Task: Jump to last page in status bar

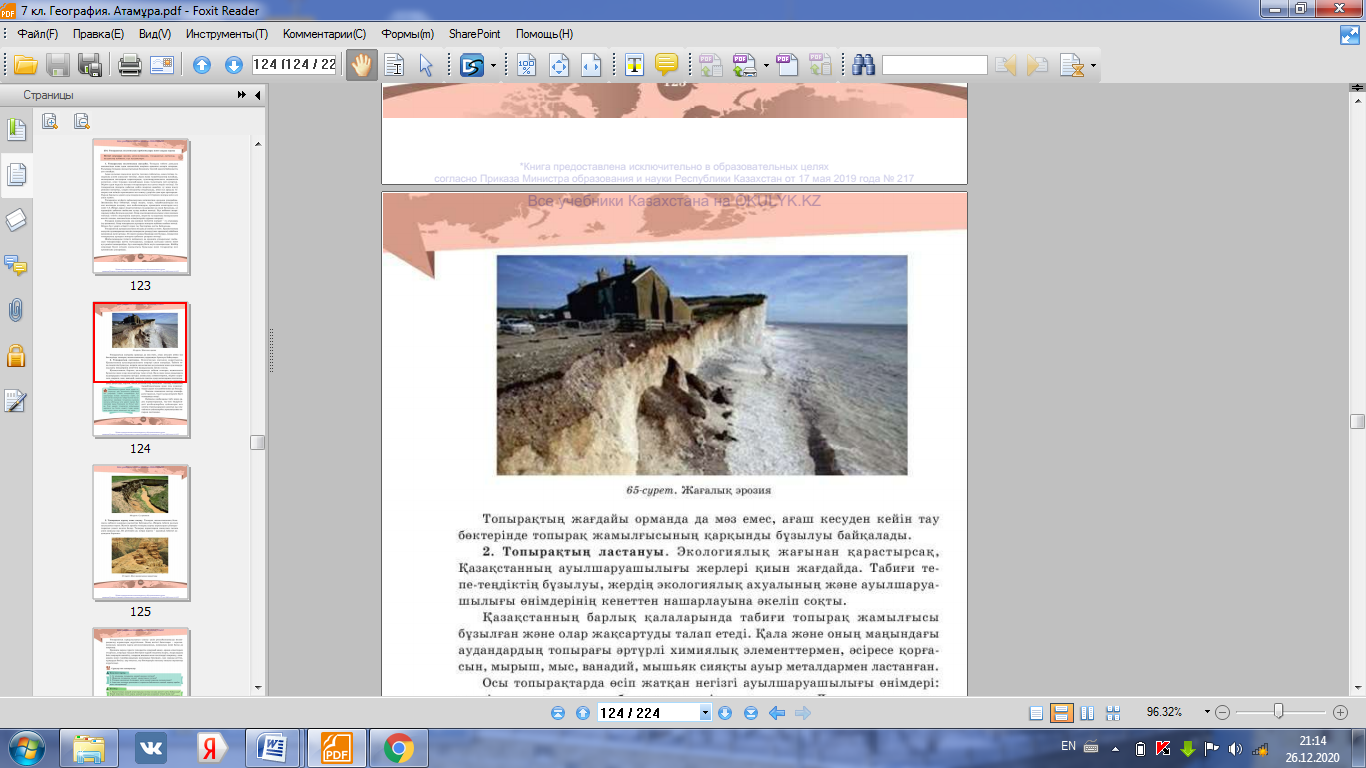Action: [x=749, y=713]
